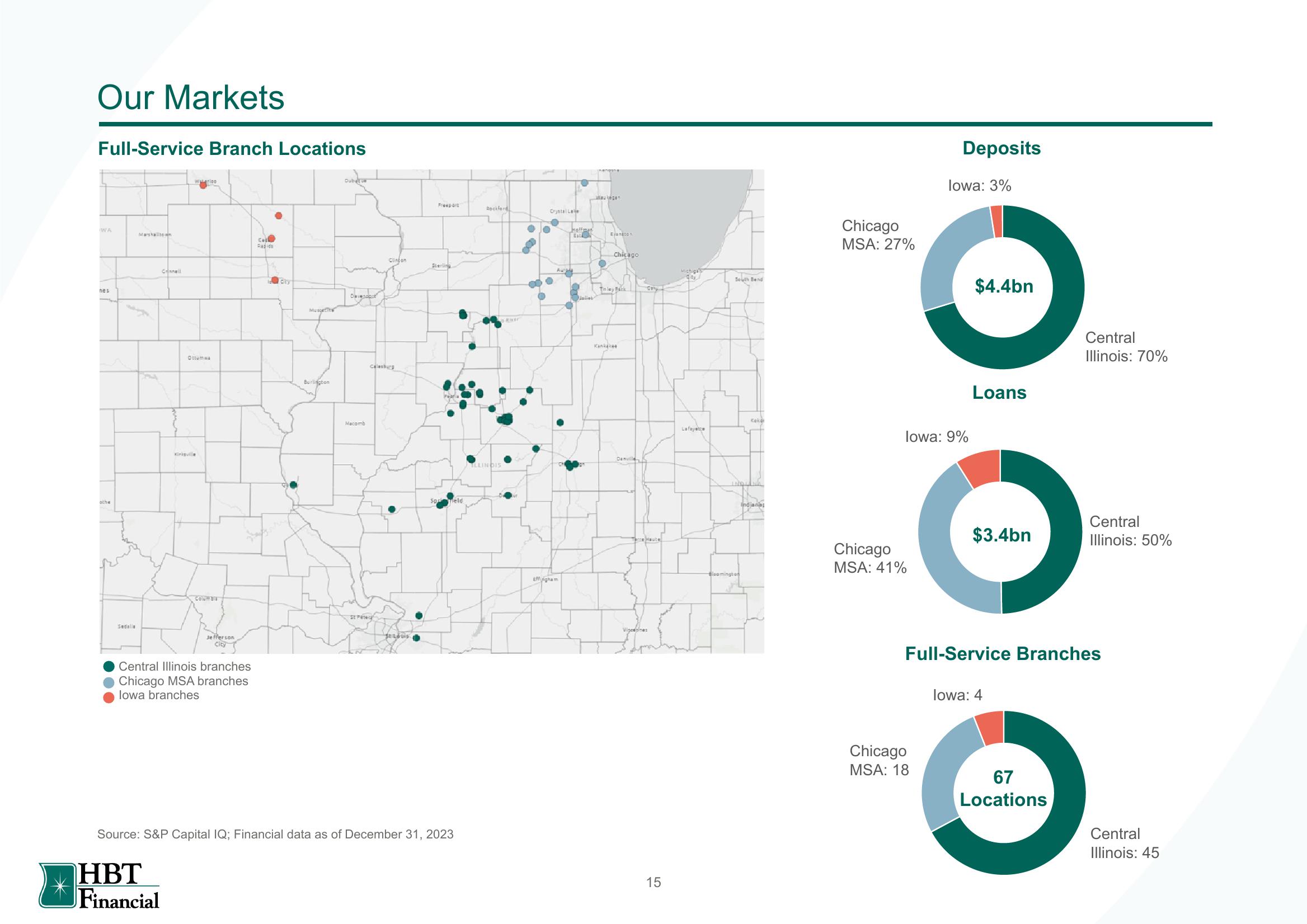Click the "Marshalltown" label on the map
This screenshot has width=1307, height=924.
coord(156,234)
